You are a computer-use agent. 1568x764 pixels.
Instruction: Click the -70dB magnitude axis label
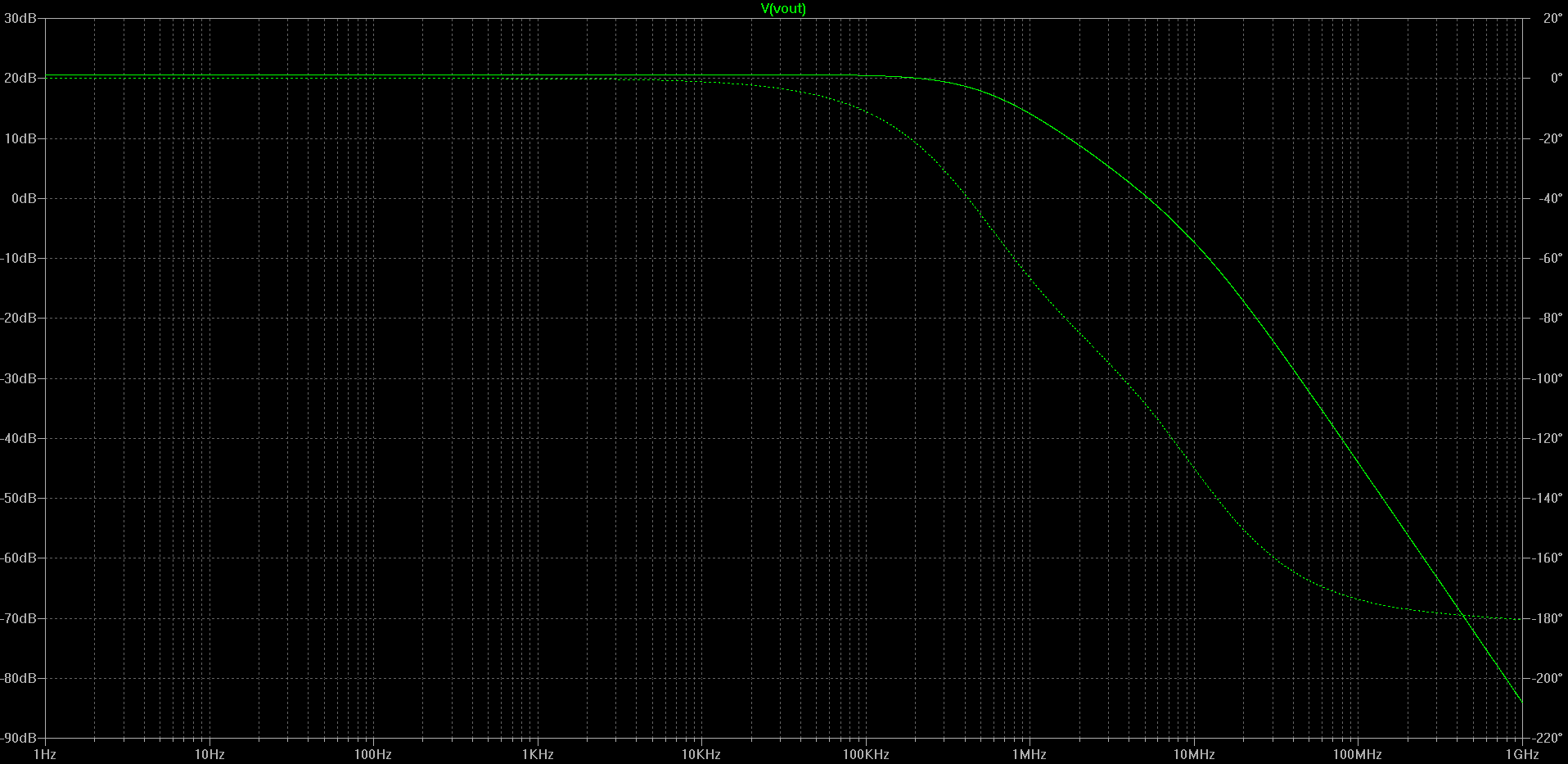tap(18, 618)
